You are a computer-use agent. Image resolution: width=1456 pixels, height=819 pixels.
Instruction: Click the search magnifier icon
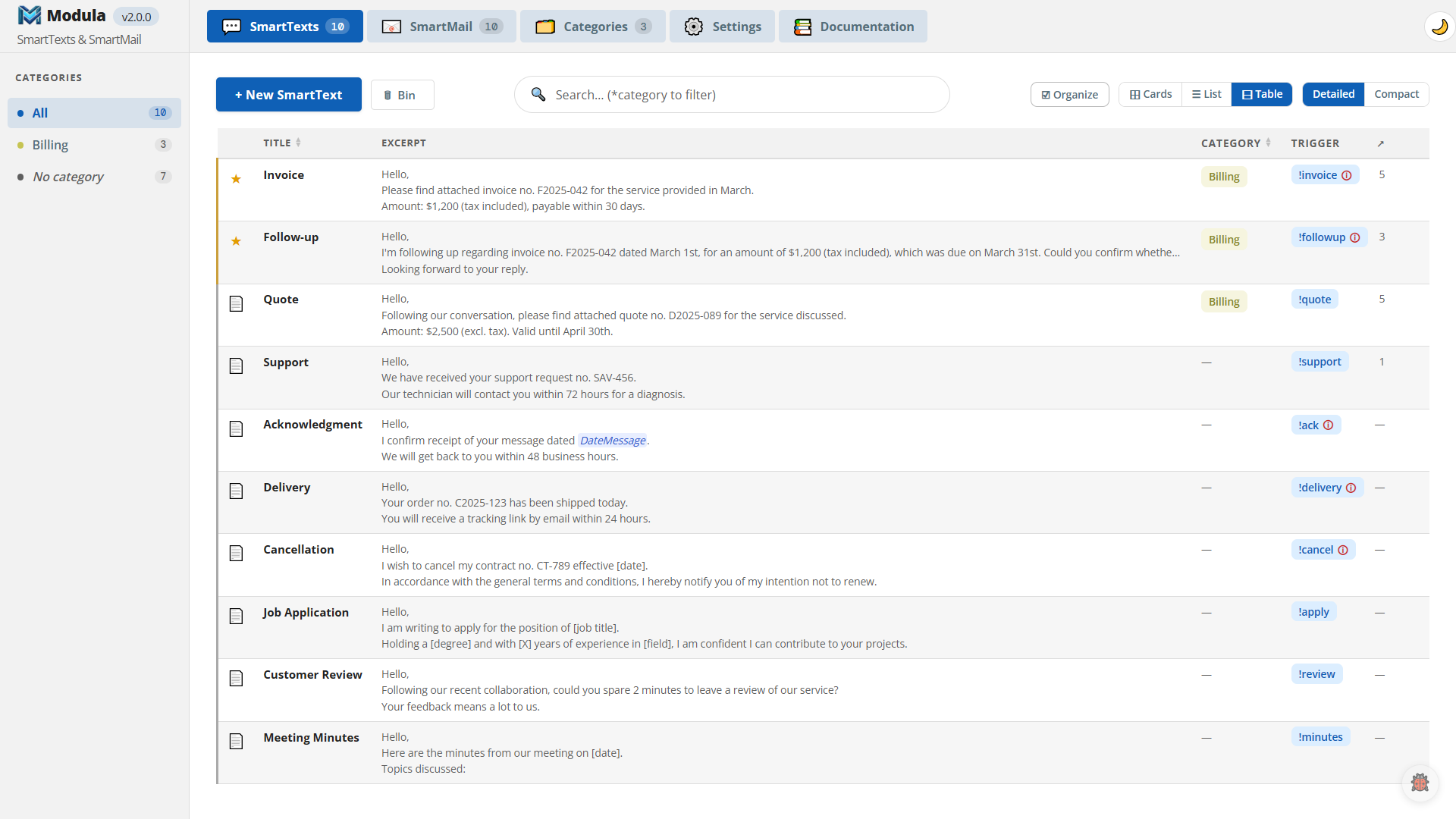(x=538, y=94)
